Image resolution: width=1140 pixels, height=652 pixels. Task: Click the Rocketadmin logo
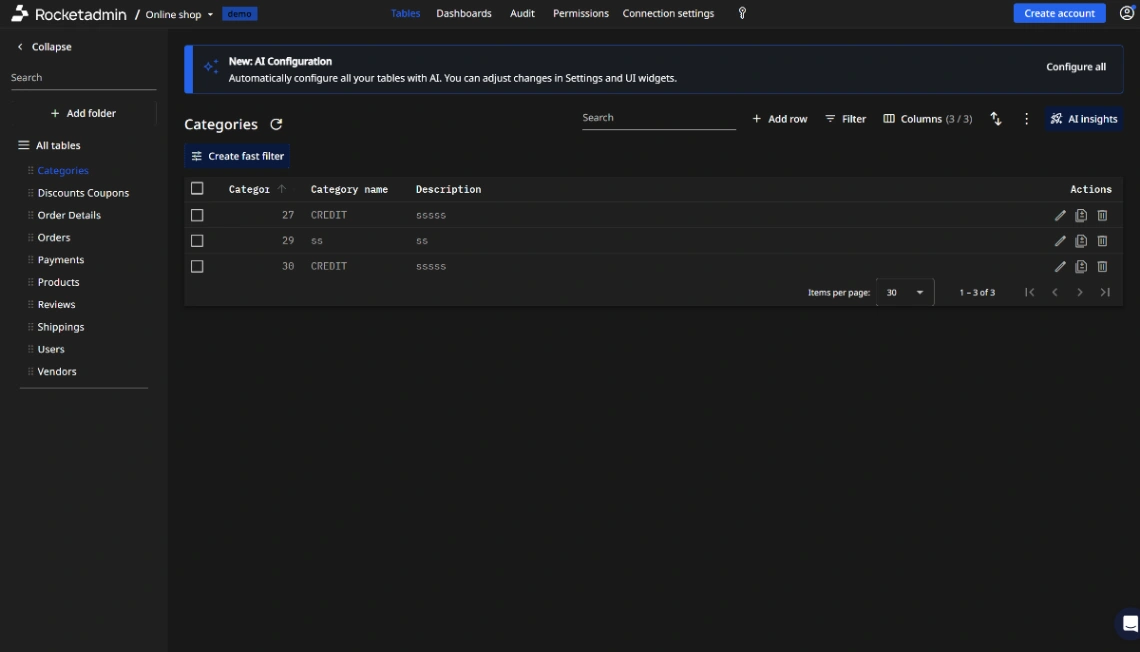[22, 13]
